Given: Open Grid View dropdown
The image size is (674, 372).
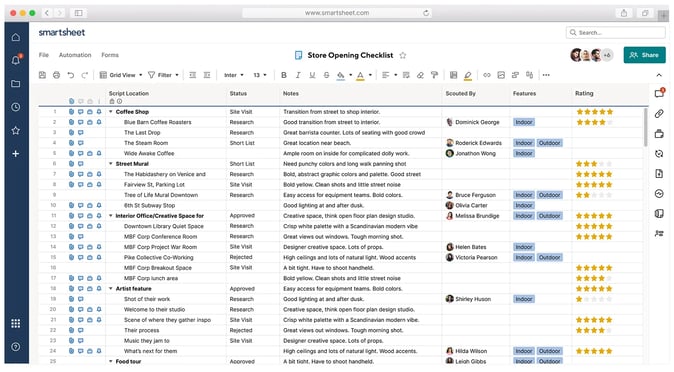Looking at the screenshot, I should coord(121,75).
